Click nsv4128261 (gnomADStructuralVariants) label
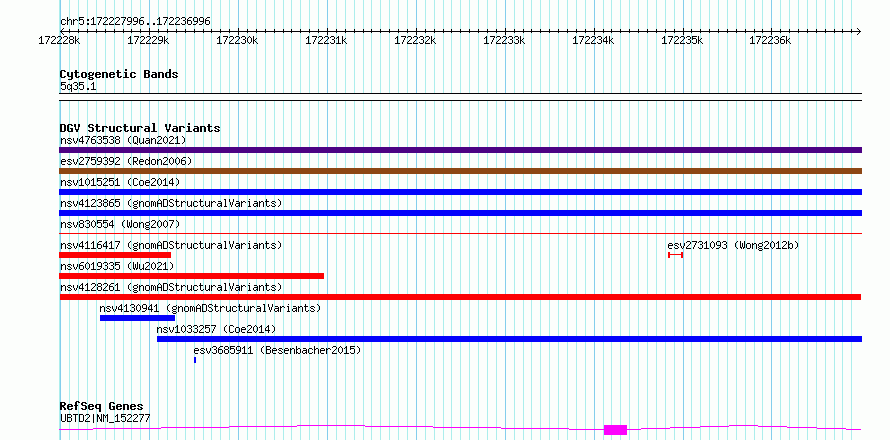Screen dimensions: 890x440 tap(171, 287)
